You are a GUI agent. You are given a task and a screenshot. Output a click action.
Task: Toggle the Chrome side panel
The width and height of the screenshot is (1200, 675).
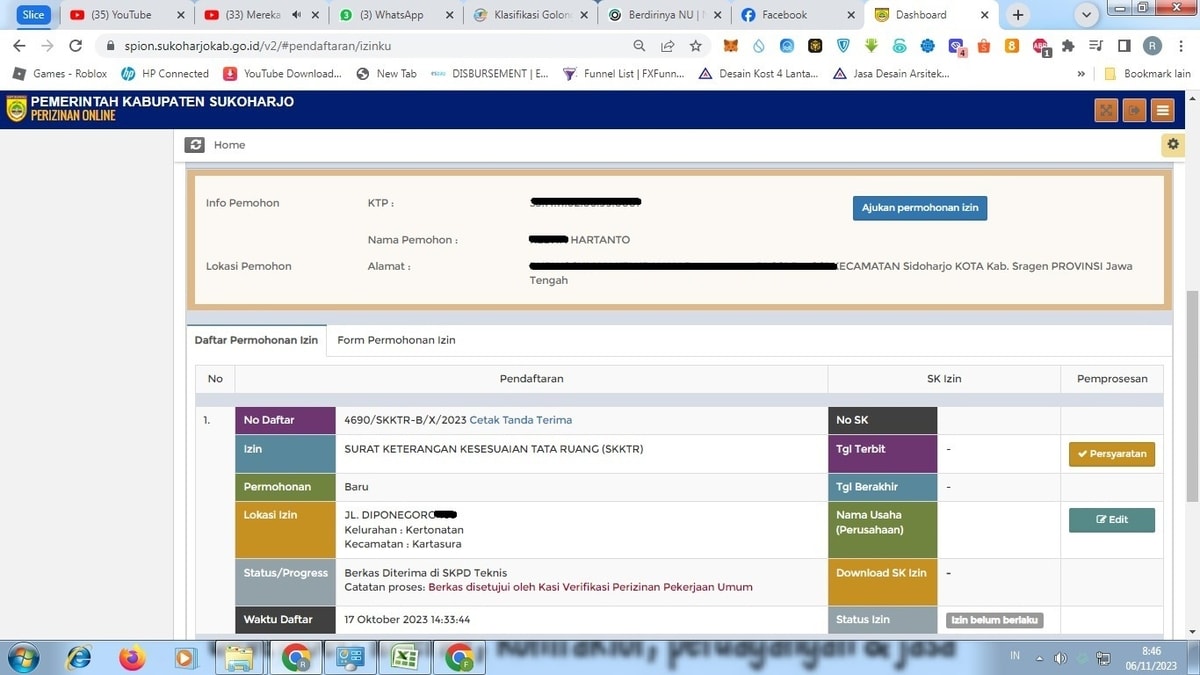1124,46
